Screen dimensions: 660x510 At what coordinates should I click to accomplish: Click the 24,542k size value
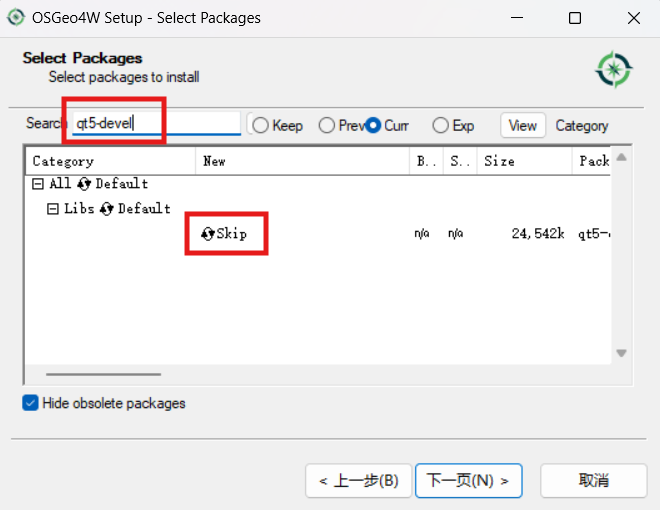pyautogui.click(x=538, y=234)
